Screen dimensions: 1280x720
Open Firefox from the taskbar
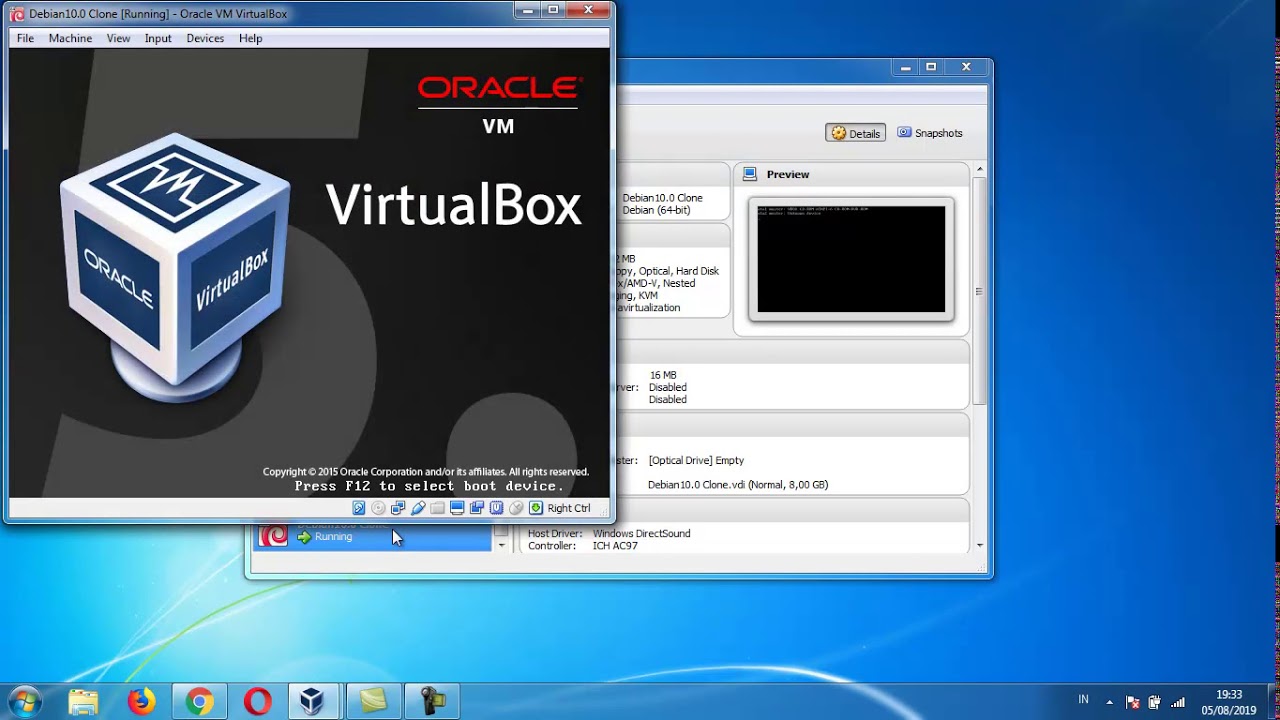(141, 702)
